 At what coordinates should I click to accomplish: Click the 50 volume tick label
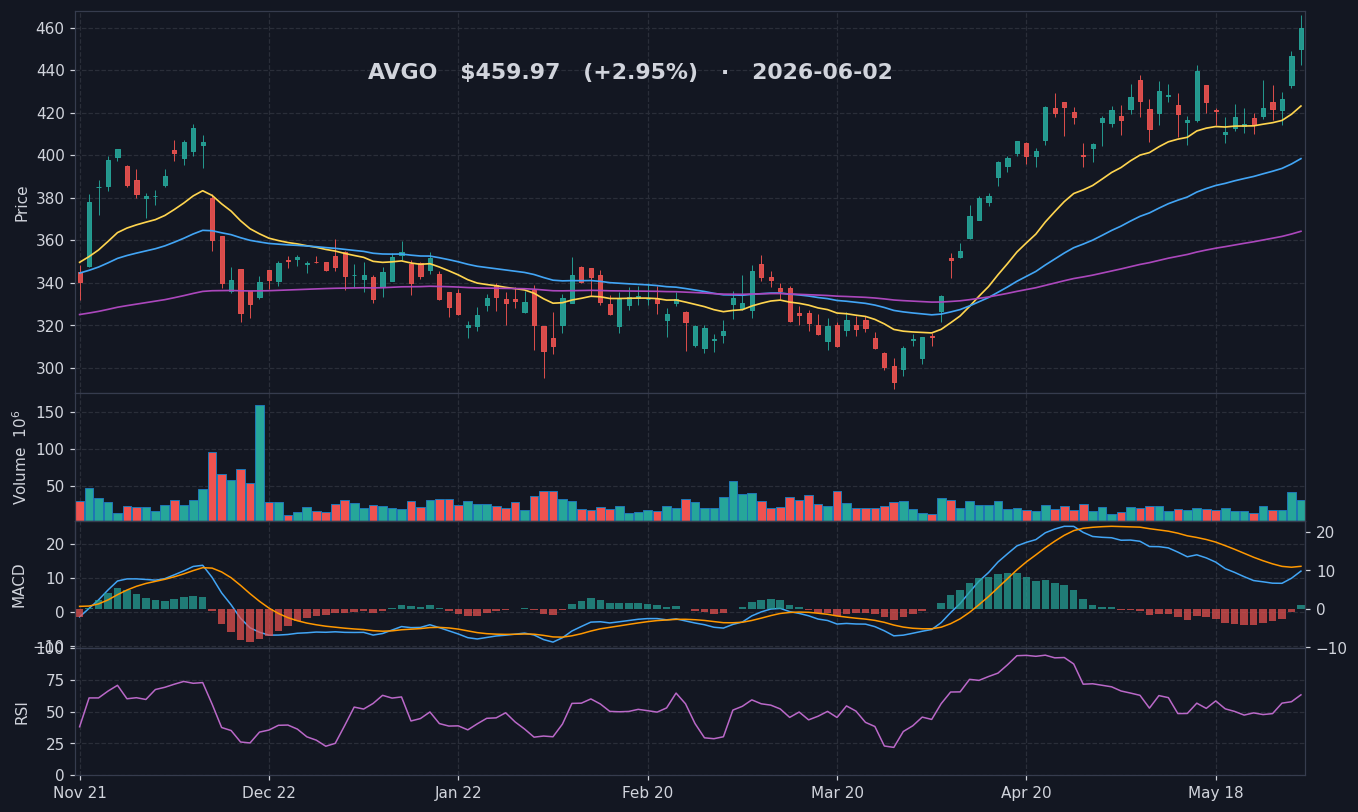[54, 487]
